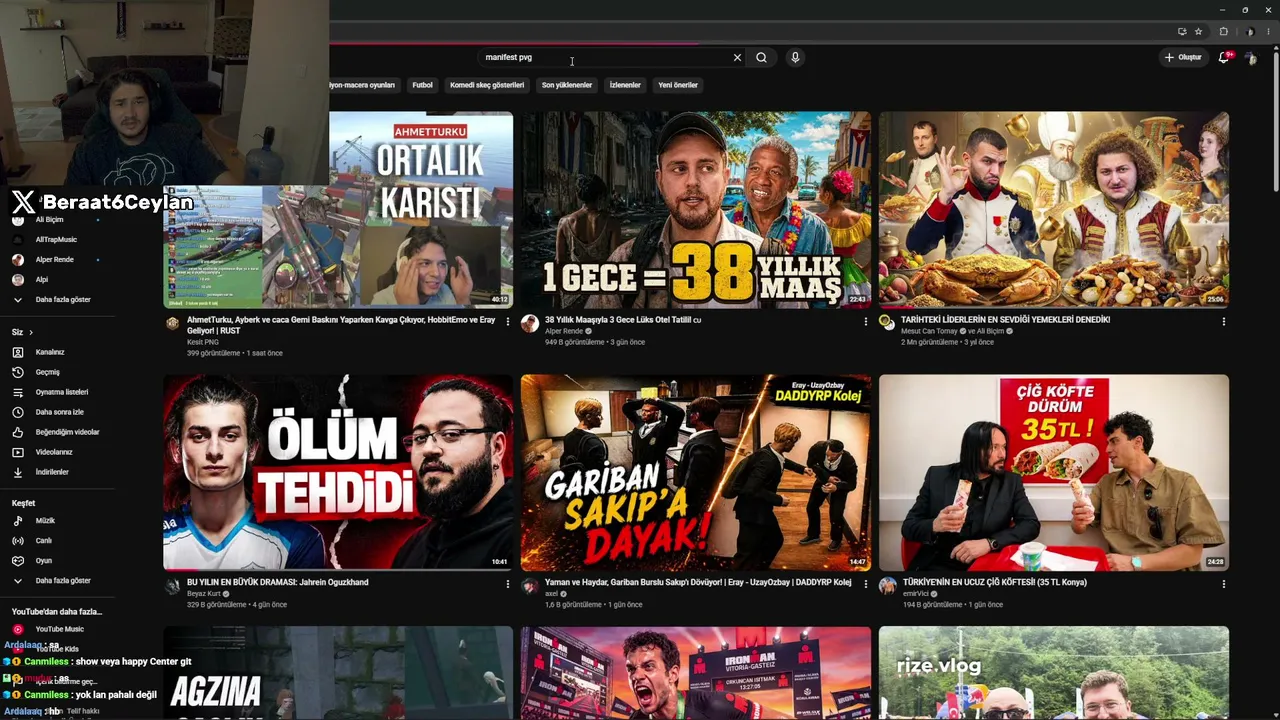
Task: Open options menu for 'Yaman ve Haydar' video
Action: [866, 584]
